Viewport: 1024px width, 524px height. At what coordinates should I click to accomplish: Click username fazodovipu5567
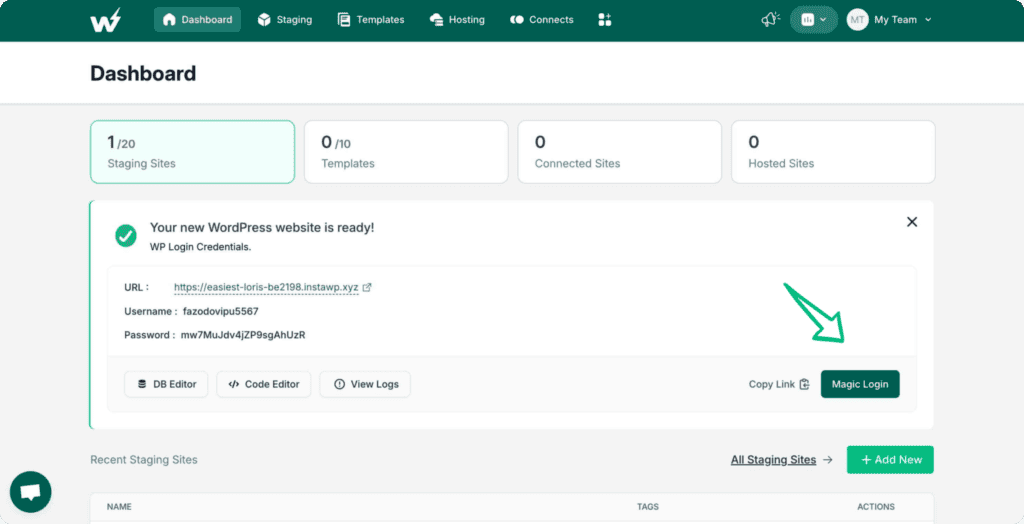pyautogui.click(x=221, y=311)
